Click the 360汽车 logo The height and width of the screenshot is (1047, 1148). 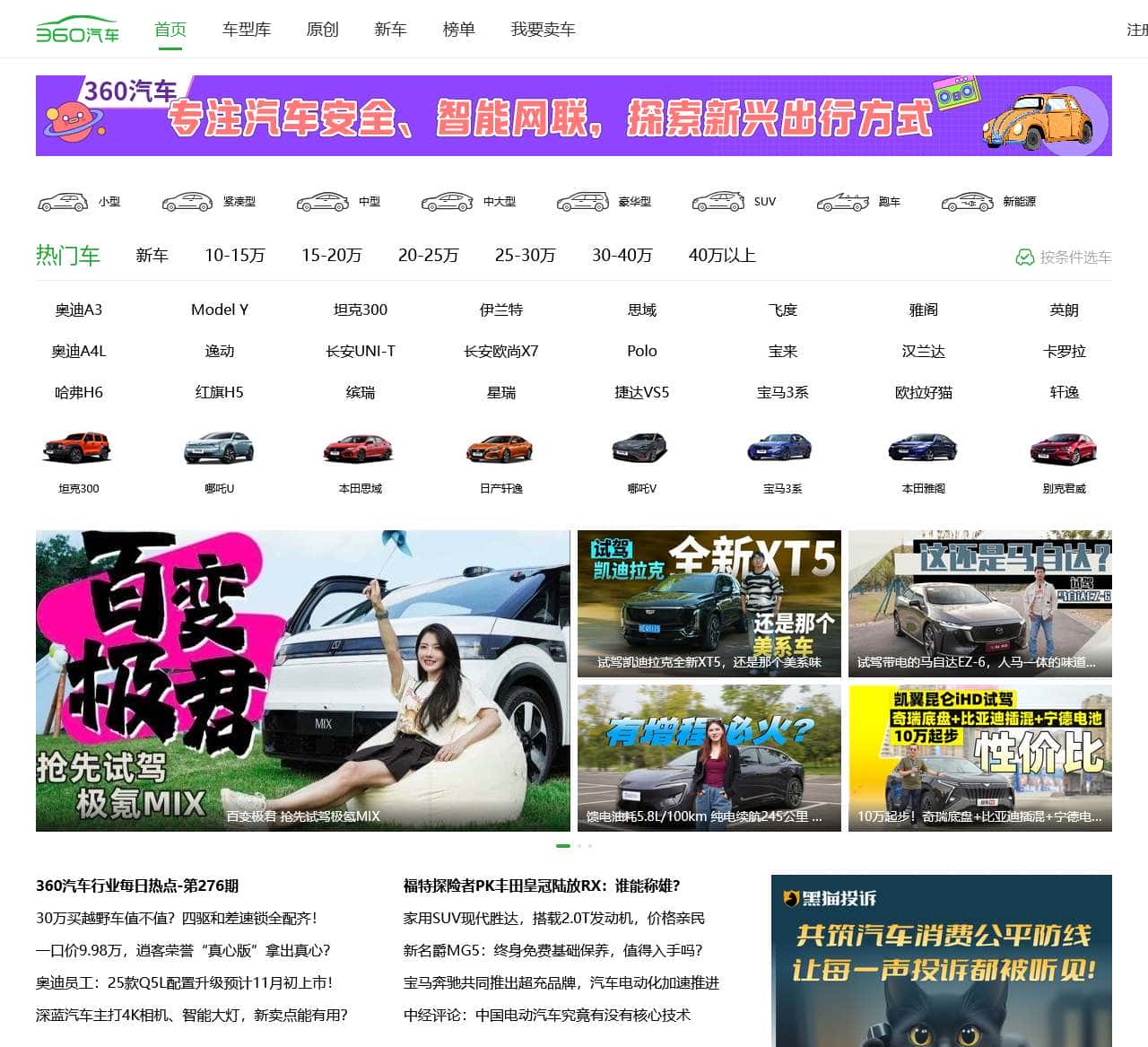(77, 30)
